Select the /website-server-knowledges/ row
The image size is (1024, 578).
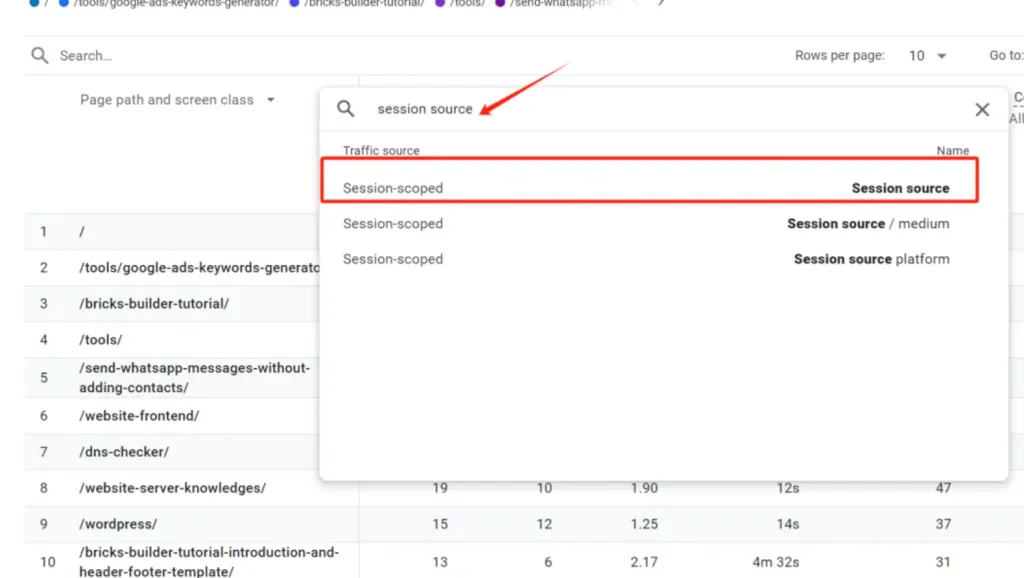(172, 488)
